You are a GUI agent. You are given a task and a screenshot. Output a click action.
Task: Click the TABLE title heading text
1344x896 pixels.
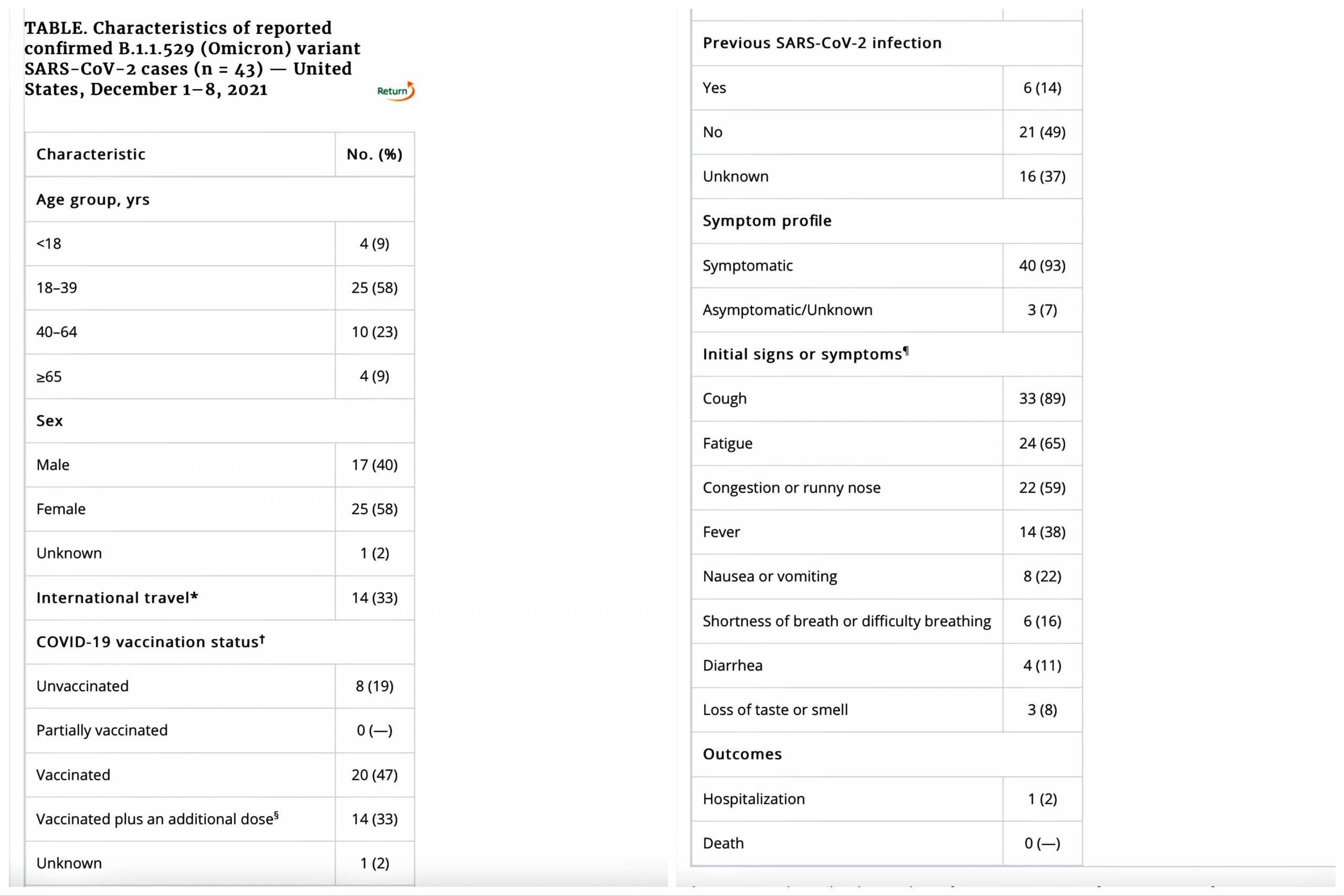click(192, 58)
